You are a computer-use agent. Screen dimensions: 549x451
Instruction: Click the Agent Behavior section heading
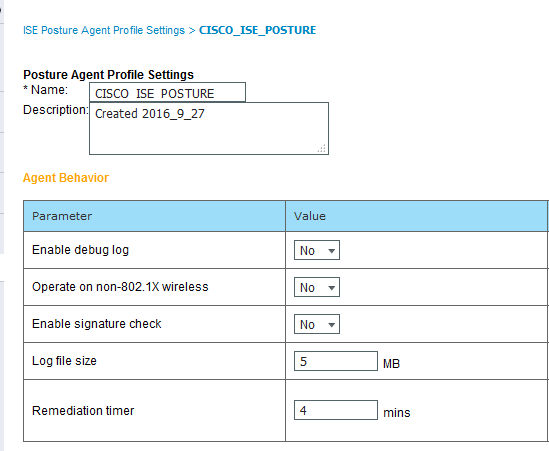66,178
